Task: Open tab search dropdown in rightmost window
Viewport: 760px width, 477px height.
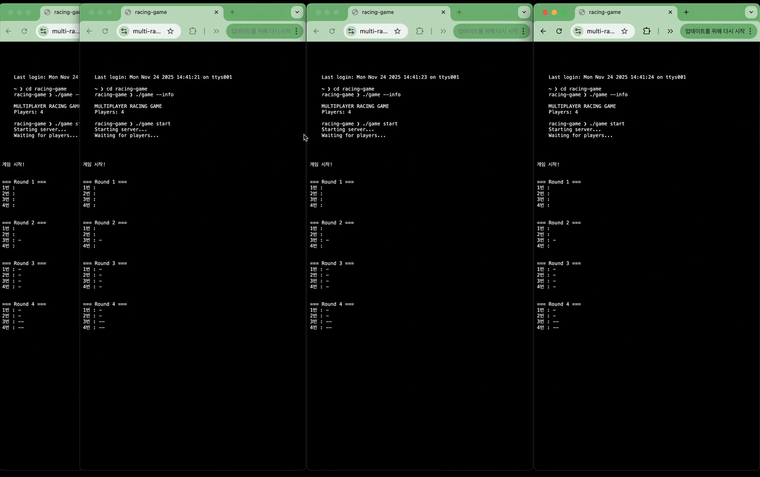Action: [751, 12]
